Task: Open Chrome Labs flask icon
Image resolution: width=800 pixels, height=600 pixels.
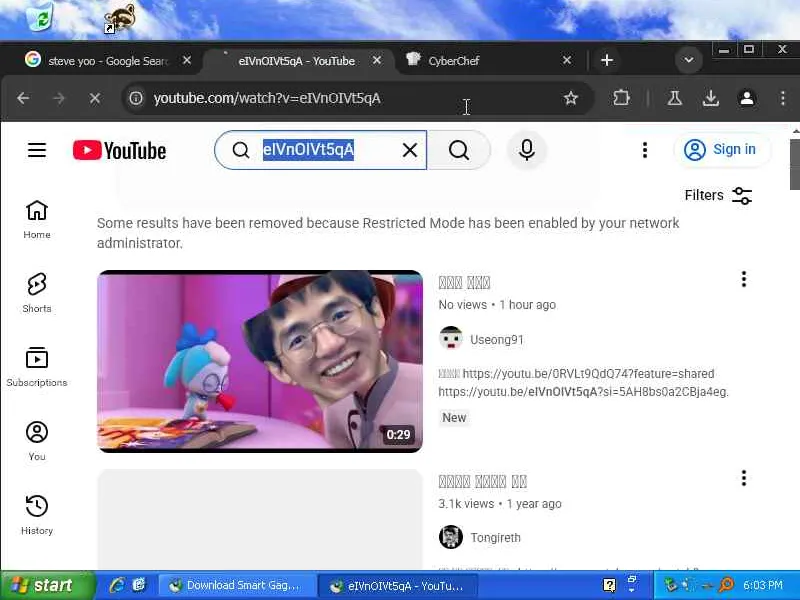Action: tap(674, 98)
